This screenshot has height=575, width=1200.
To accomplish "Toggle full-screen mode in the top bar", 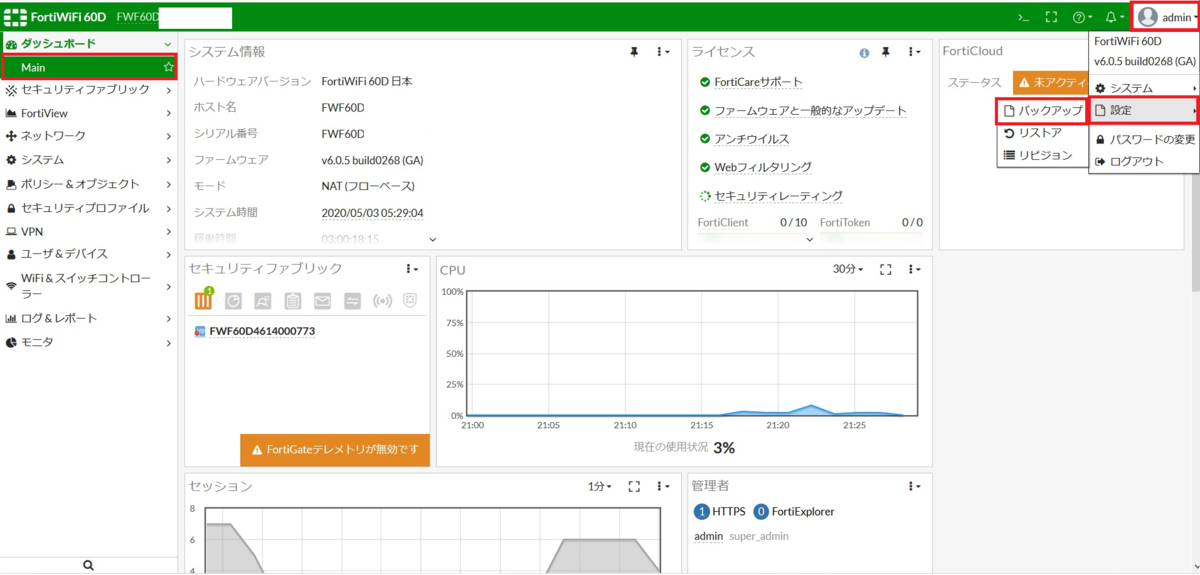I will click(x=1051, y=17).
